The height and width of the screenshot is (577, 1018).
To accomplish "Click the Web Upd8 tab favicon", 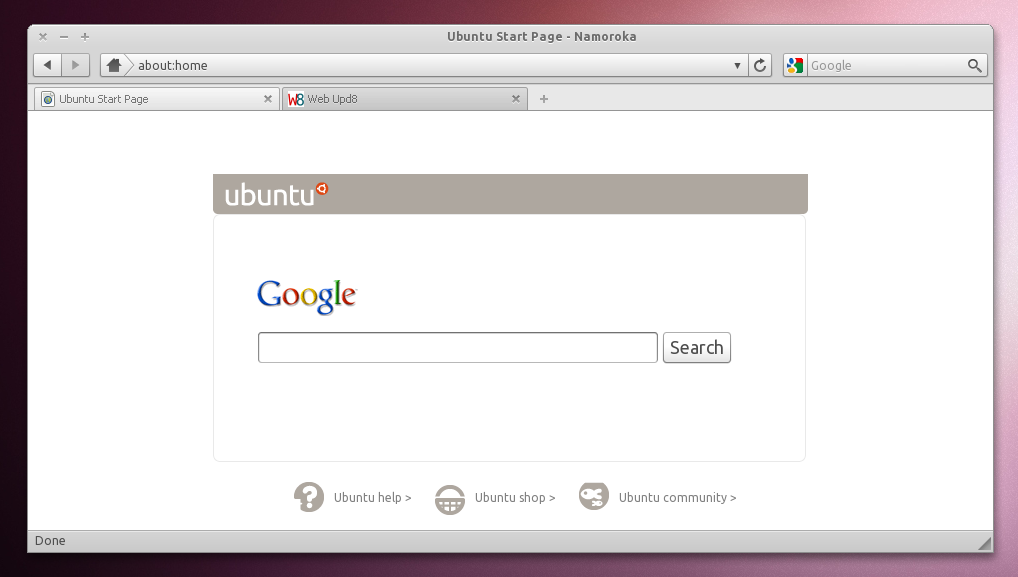I will click(x=296, y=99).
